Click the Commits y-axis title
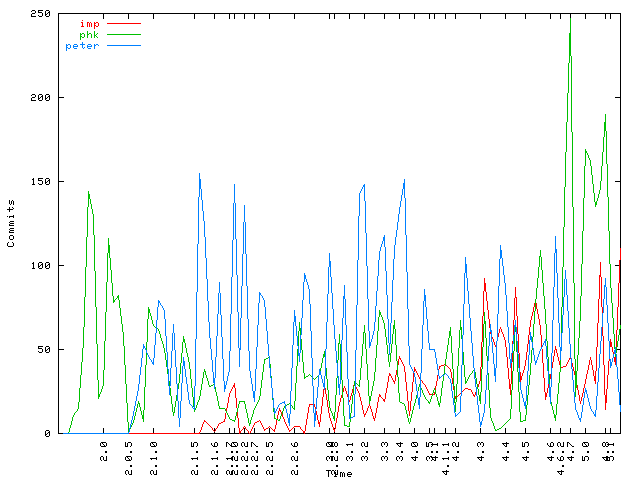Screen dimensions: 640x480 [x=11, y=223]
